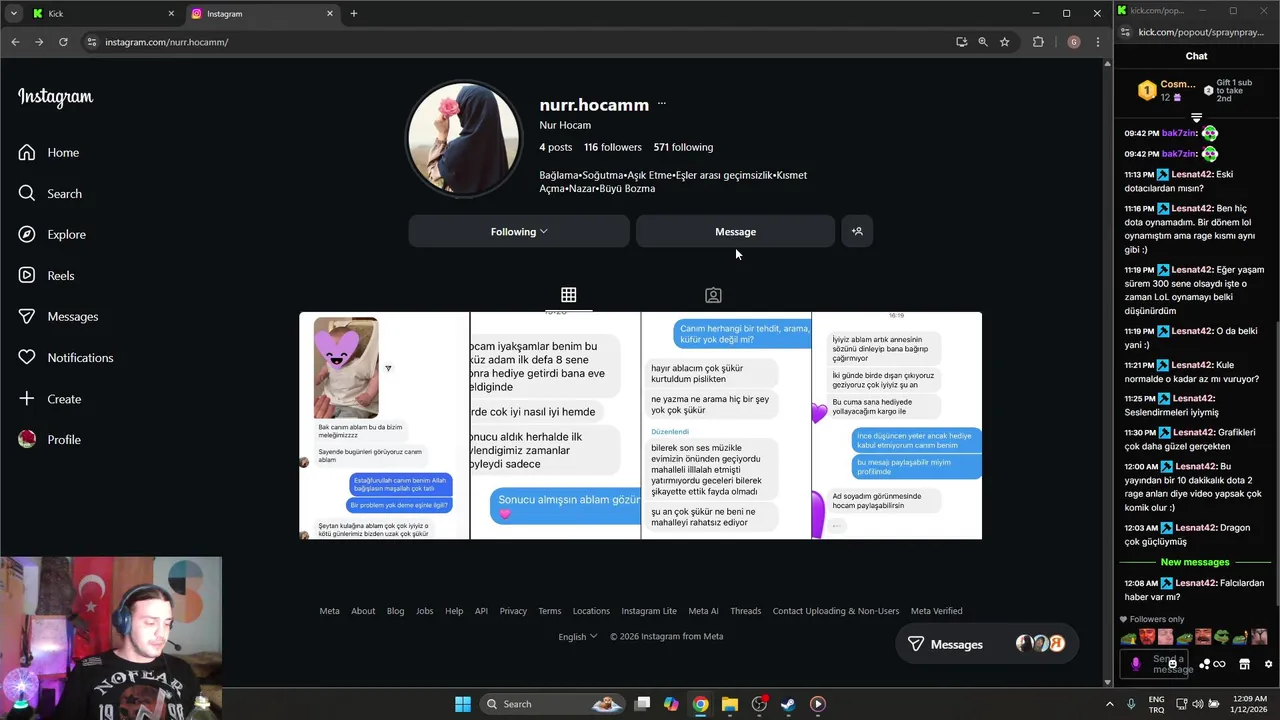Open volume control in system tray

coord(1198,704)
